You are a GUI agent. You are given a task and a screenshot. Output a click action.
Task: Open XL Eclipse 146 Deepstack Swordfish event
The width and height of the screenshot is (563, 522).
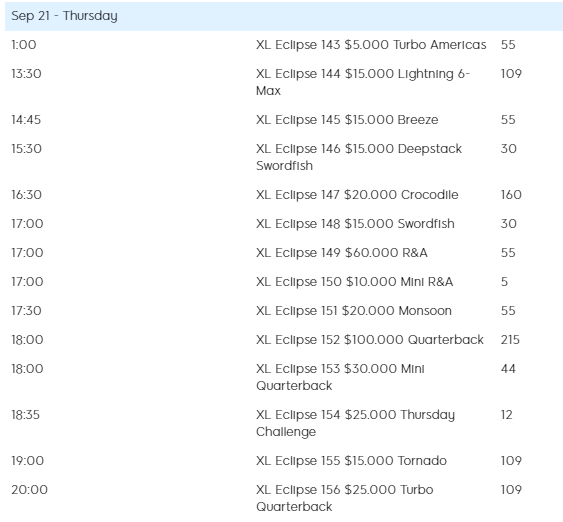pyautogui.click(x=359, y=157)
